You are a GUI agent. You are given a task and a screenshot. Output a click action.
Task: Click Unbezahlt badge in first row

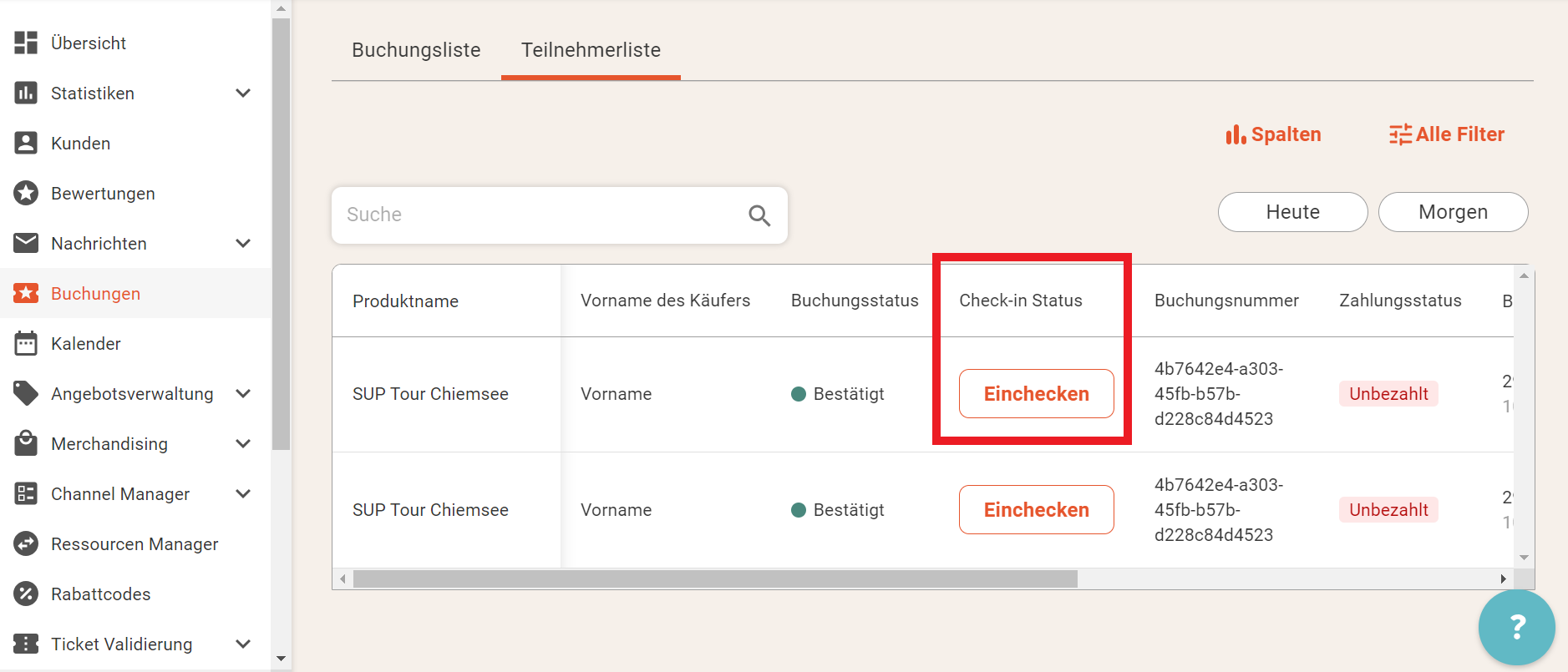1388,393
